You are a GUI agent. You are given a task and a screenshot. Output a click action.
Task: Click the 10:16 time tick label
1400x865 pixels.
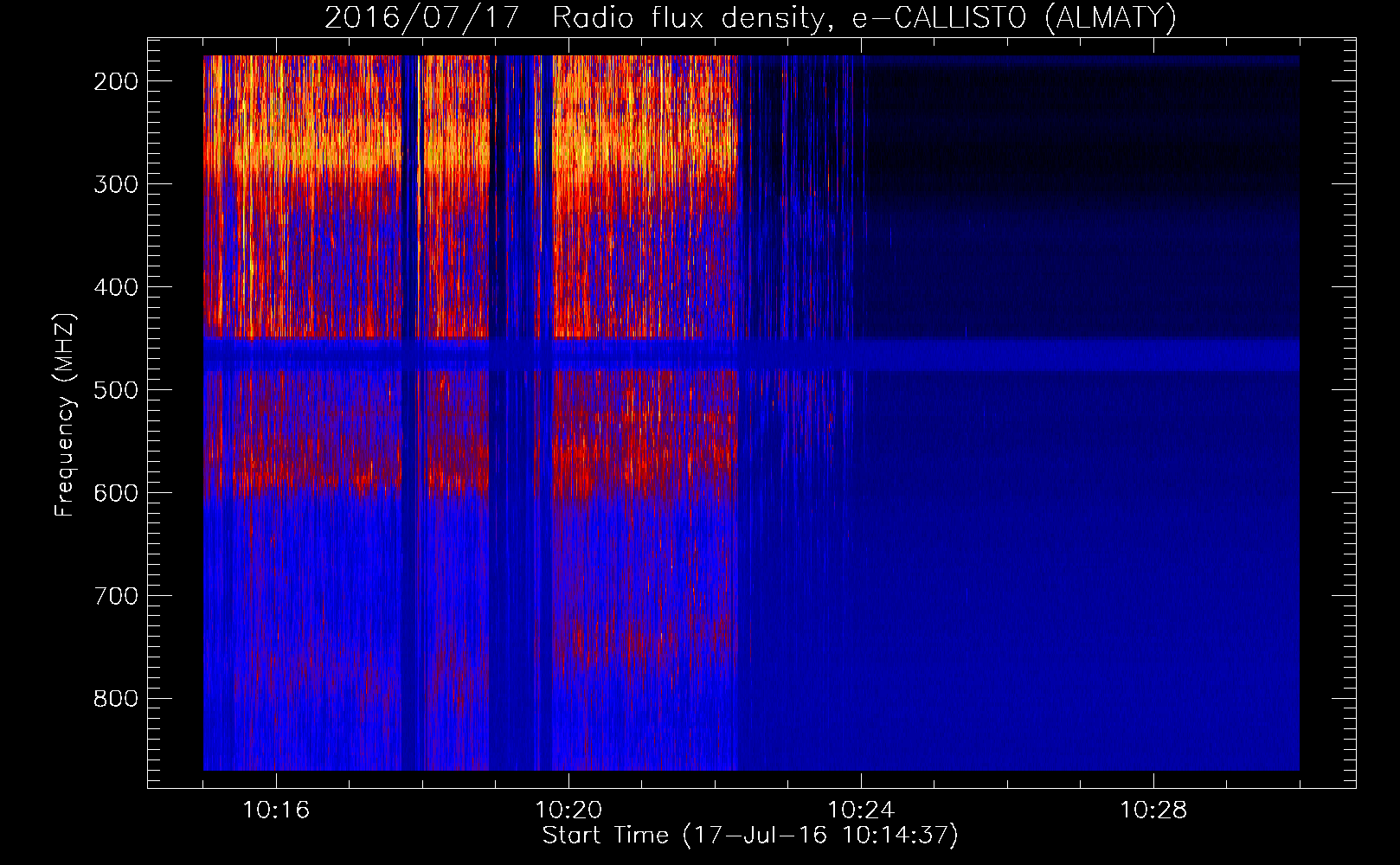[x=276, y=811]
